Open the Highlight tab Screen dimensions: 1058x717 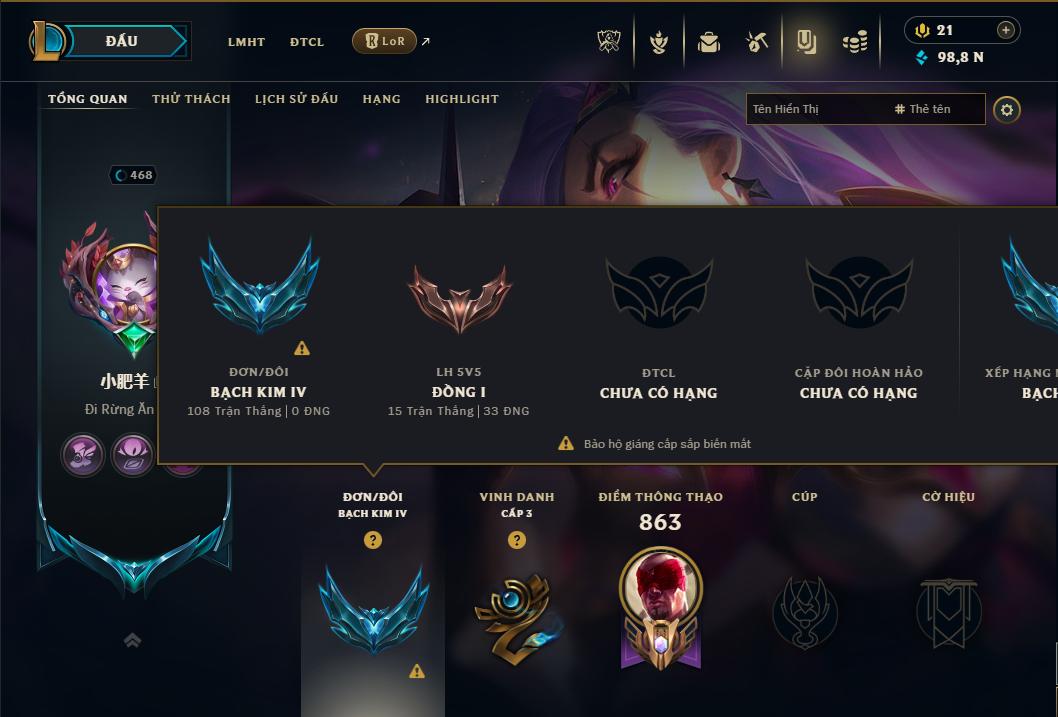click(x=462, y=98)
